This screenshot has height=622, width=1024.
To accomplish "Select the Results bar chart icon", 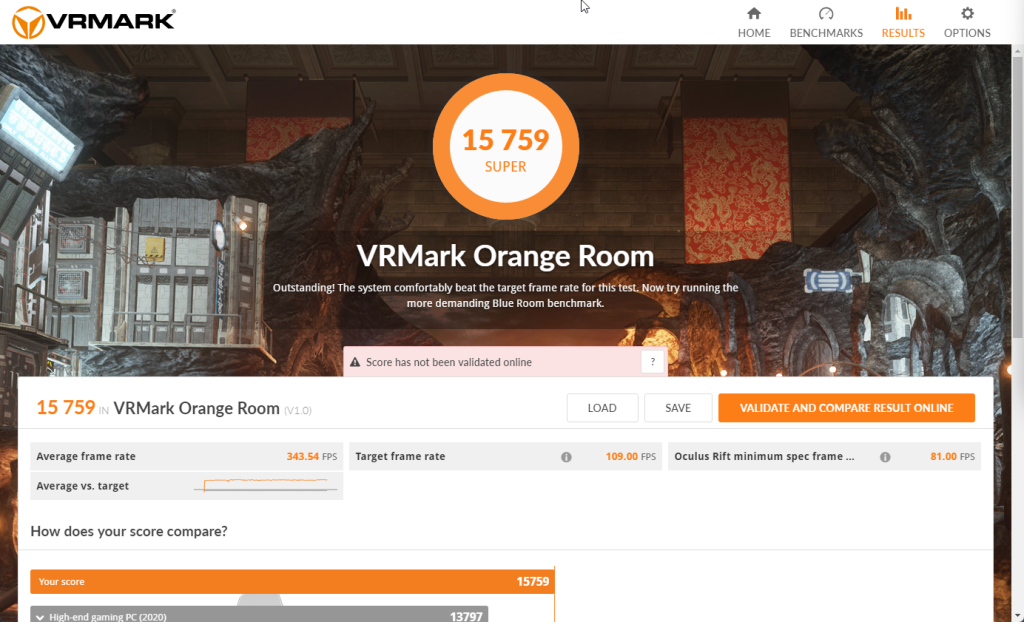I will pos(903,14).
